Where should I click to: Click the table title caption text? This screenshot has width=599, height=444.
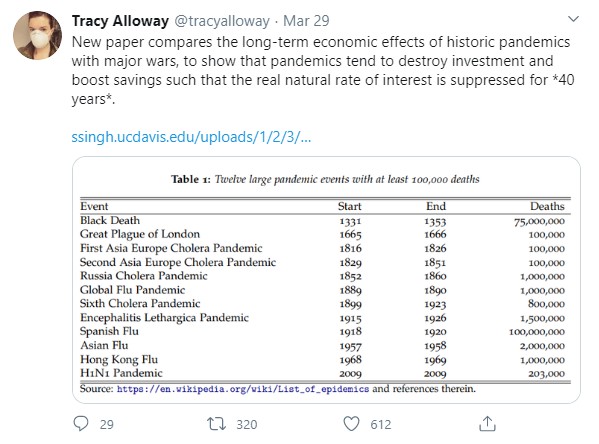coord(325,179)
